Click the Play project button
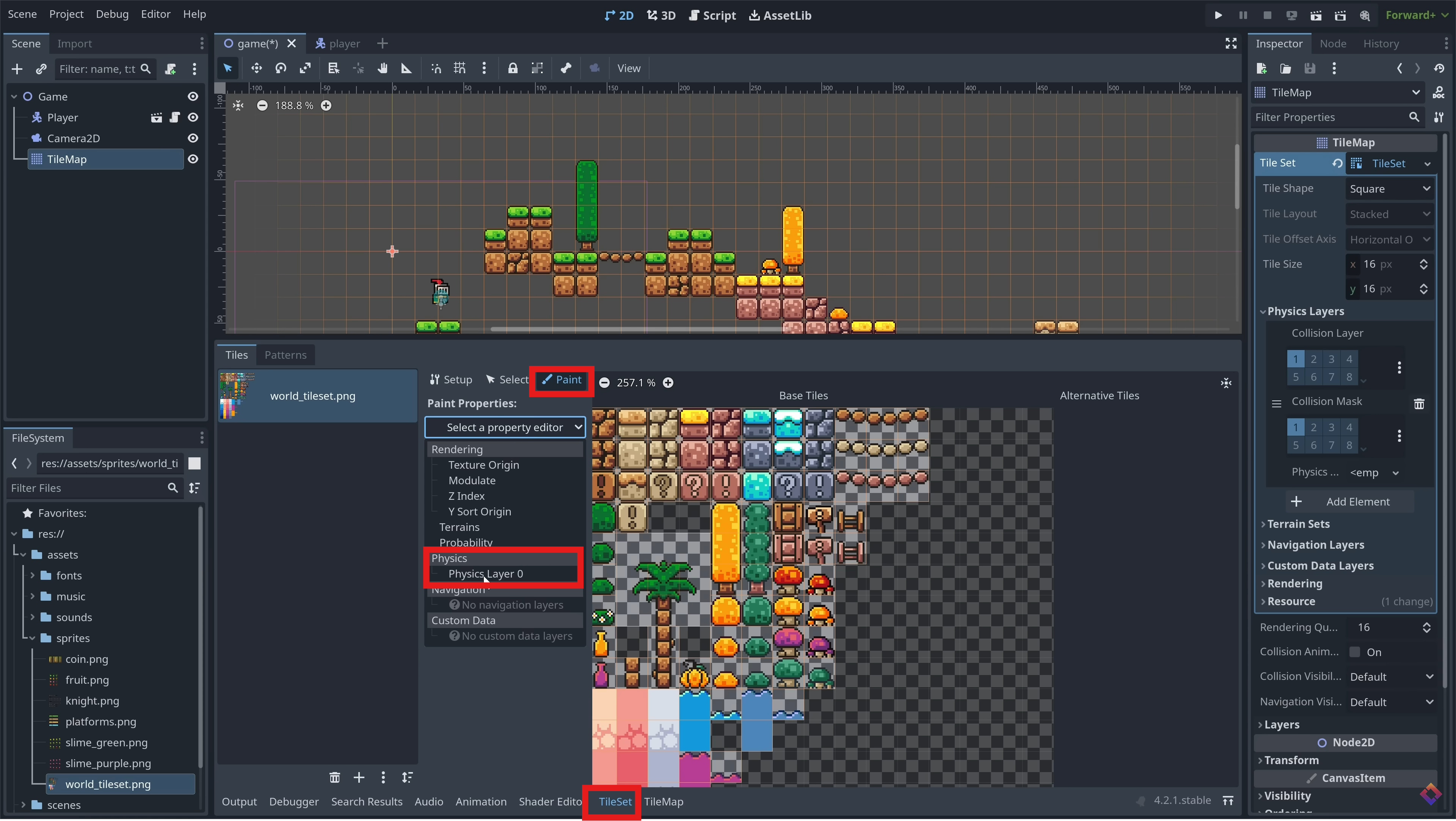Viewport: 1456px width, 821px height. point(1218,15)
